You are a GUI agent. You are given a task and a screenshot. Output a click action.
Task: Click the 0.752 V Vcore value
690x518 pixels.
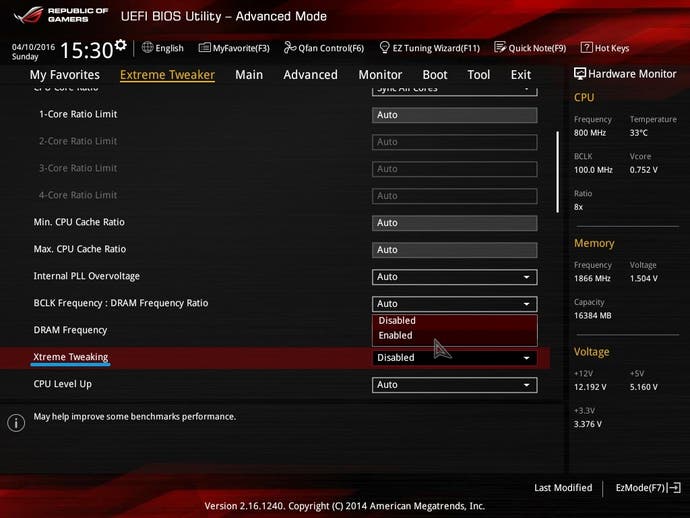pyautogui.click(x=643, y=170)
